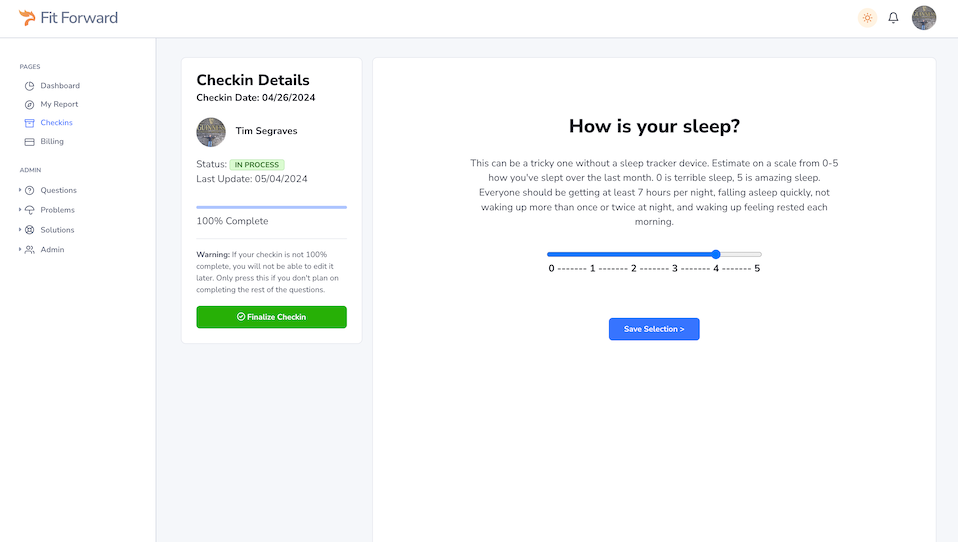
Task: Click the Fit Forward brand name
Action: (79, 18)
